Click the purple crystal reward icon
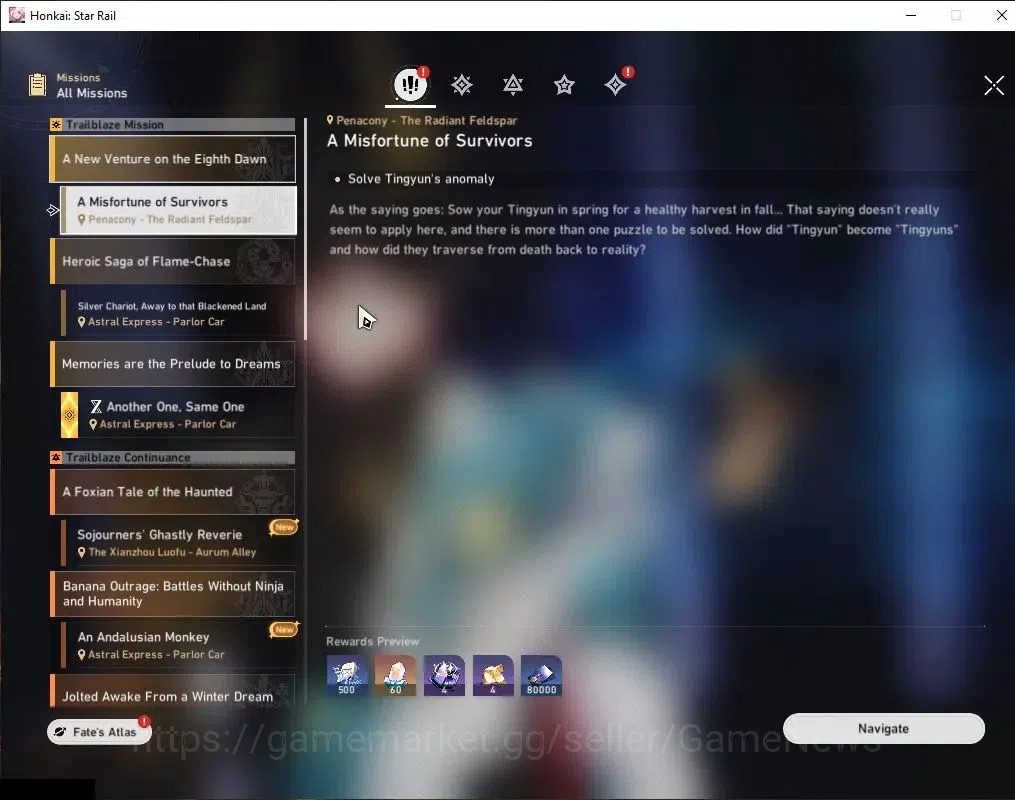 pyautogui.click(x=444, y=675)
